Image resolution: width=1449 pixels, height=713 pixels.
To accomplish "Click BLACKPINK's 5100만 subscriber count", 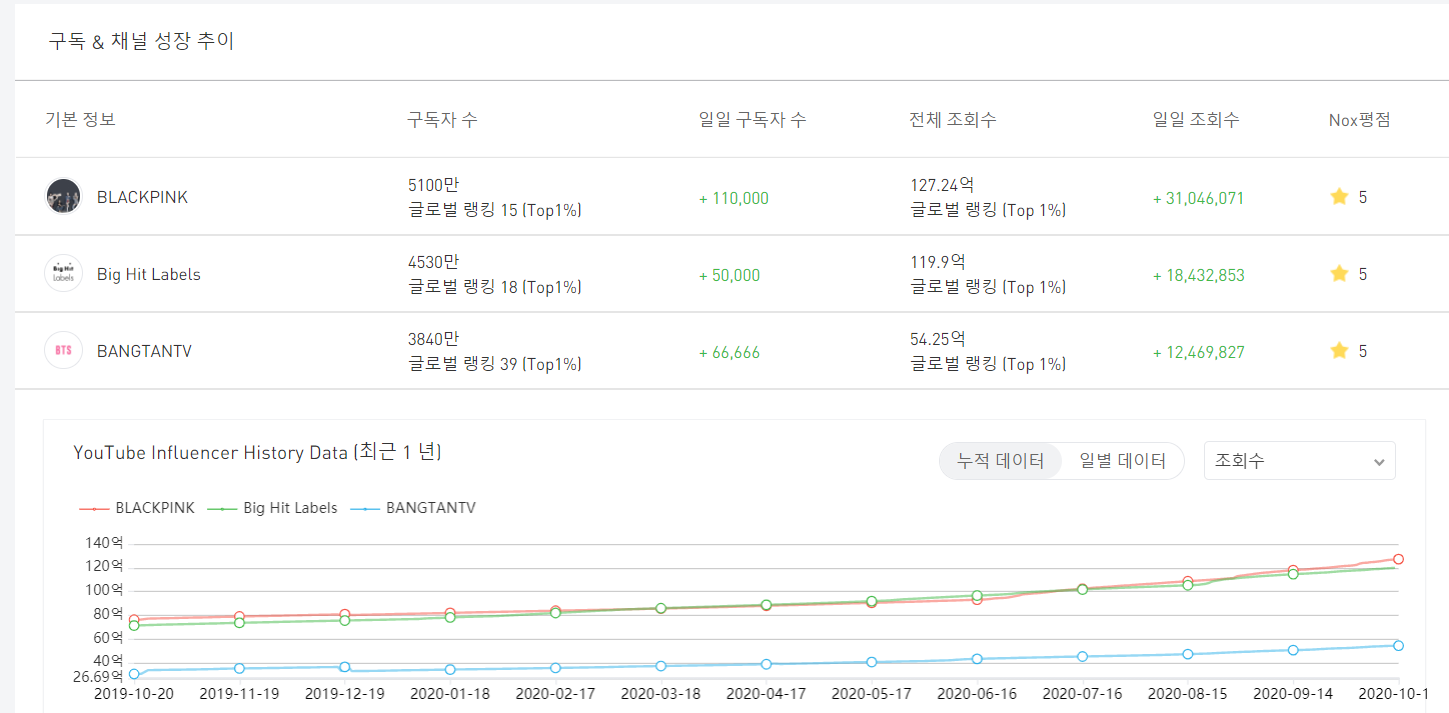I will (x=433, y=185).
